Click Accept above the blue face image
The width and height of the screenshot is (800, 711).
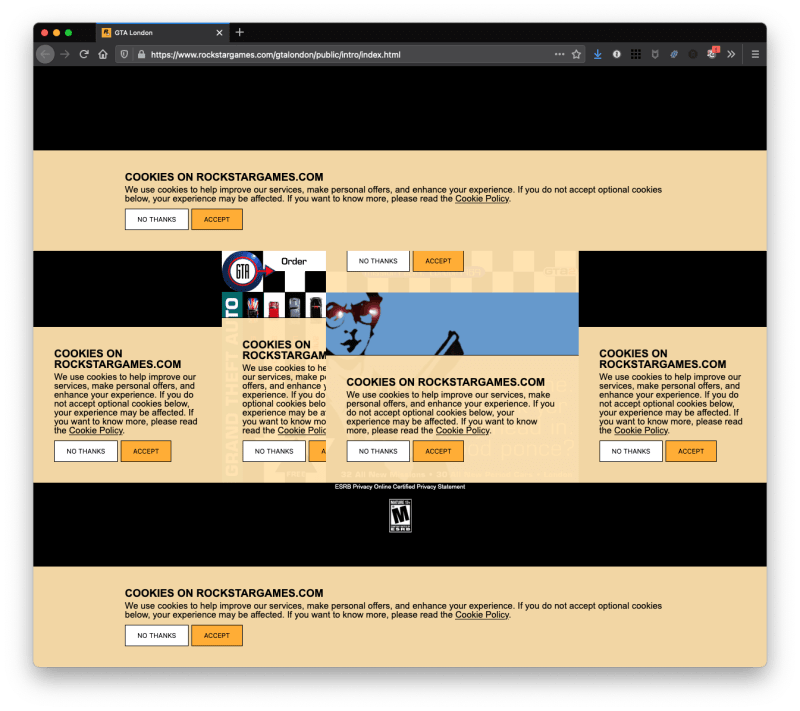(x=438, y=261)
